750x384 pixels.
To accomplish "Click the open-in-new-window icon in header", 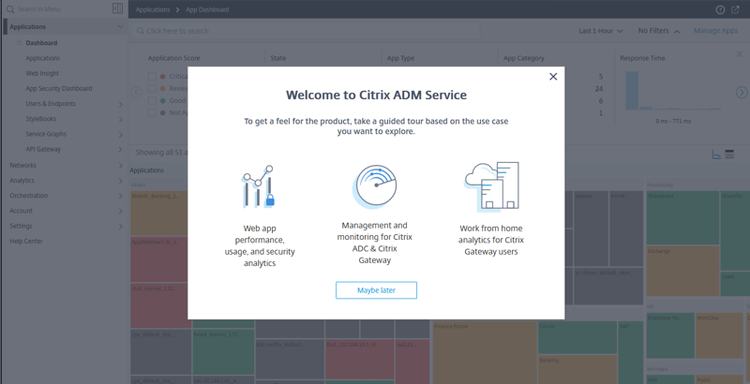I will (x=736, y=10).
